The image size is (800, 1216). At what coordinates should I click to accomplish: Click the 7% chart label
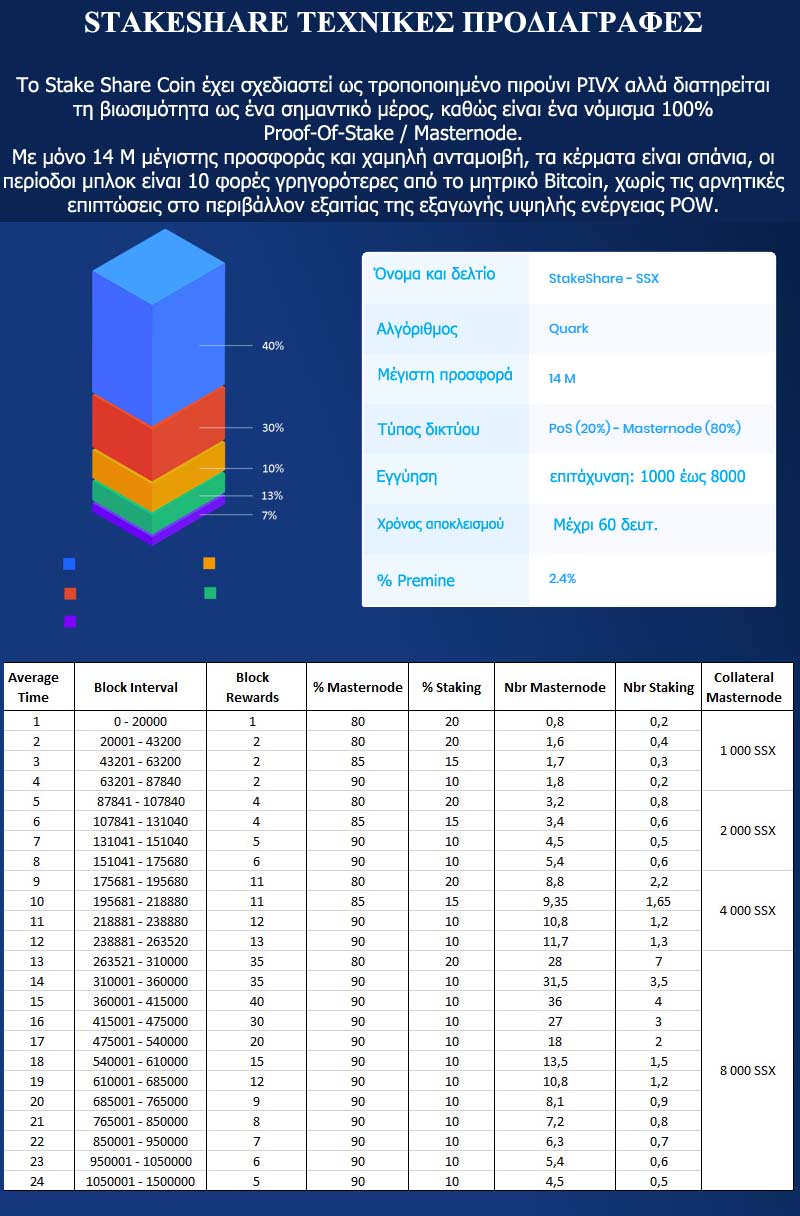tap(269, 516)
